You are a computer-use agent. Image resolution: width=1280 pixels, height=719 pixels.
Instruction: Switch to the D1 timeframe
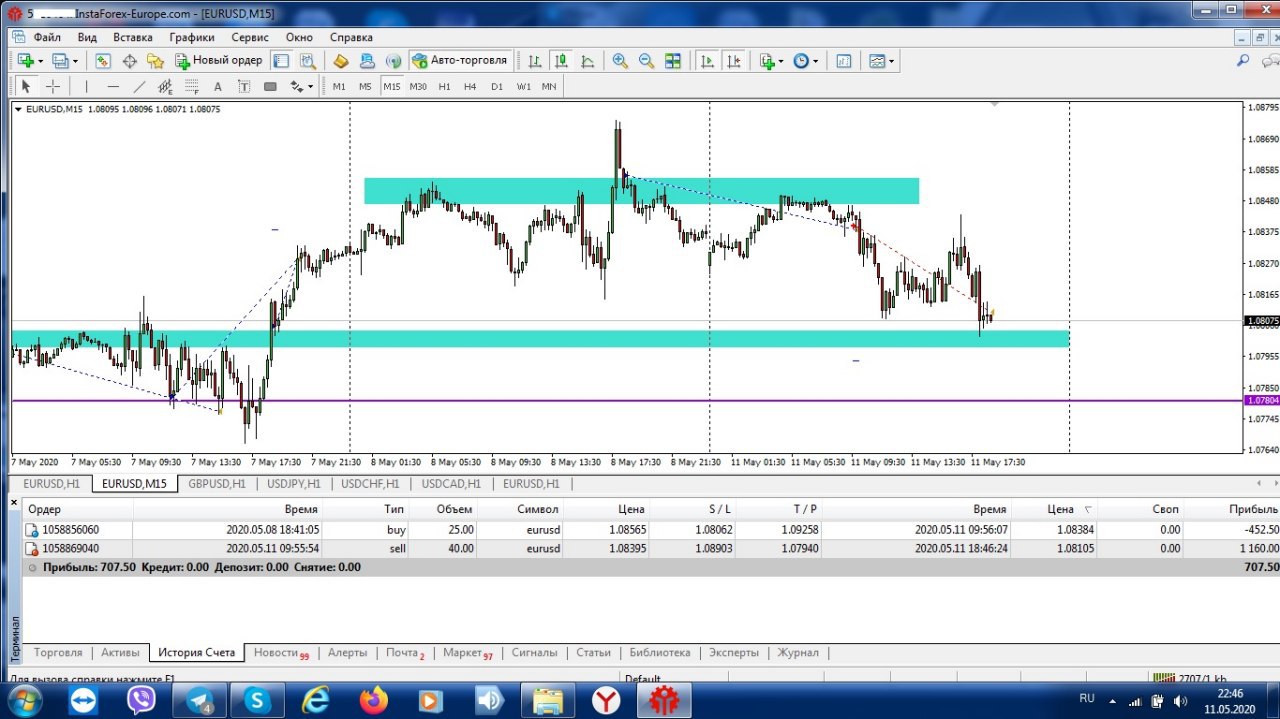pyautogui.click(x=497, y=87)
